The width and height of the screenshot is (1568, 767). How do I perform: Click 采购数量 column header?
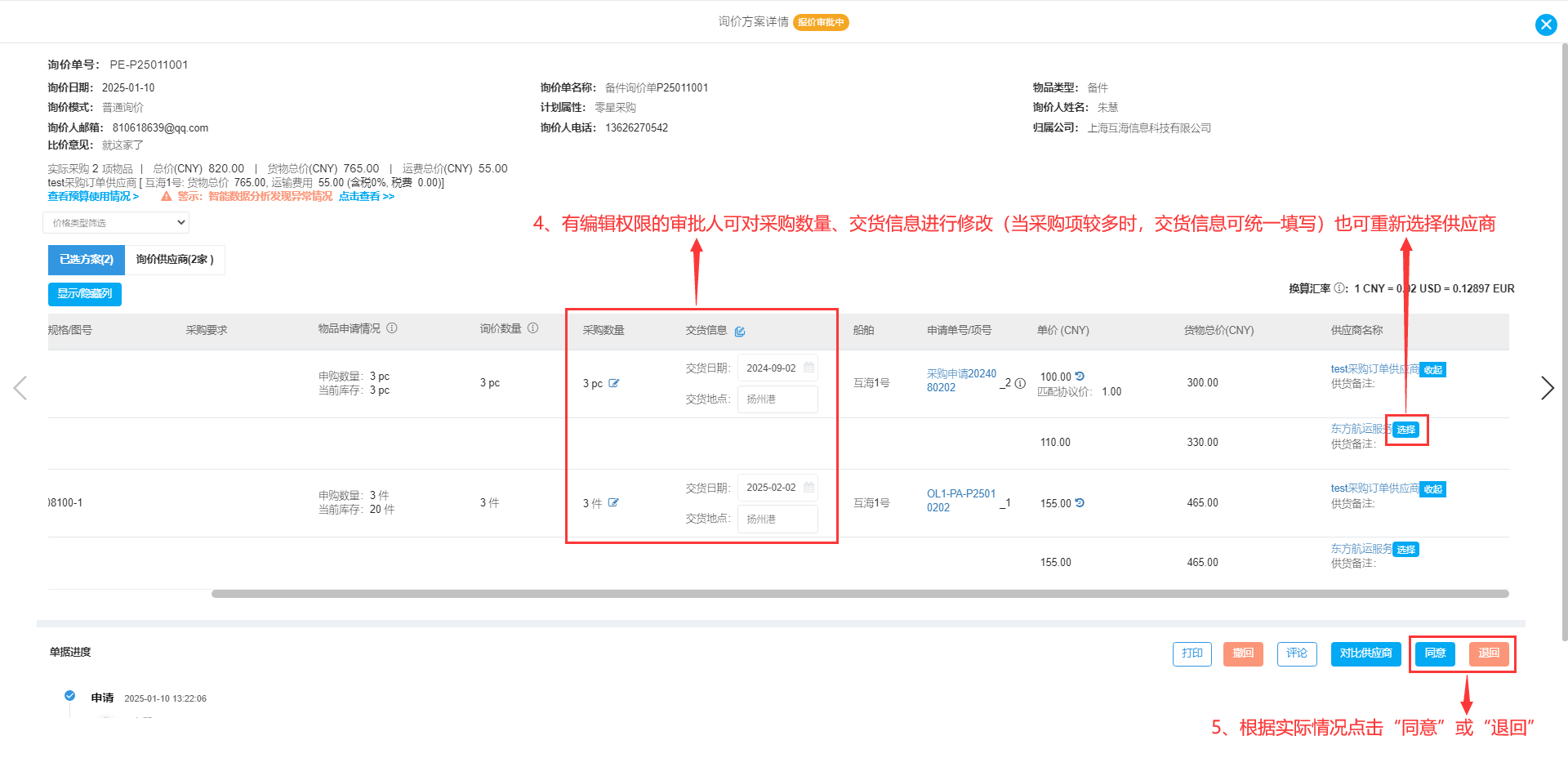tap(604, 330)
